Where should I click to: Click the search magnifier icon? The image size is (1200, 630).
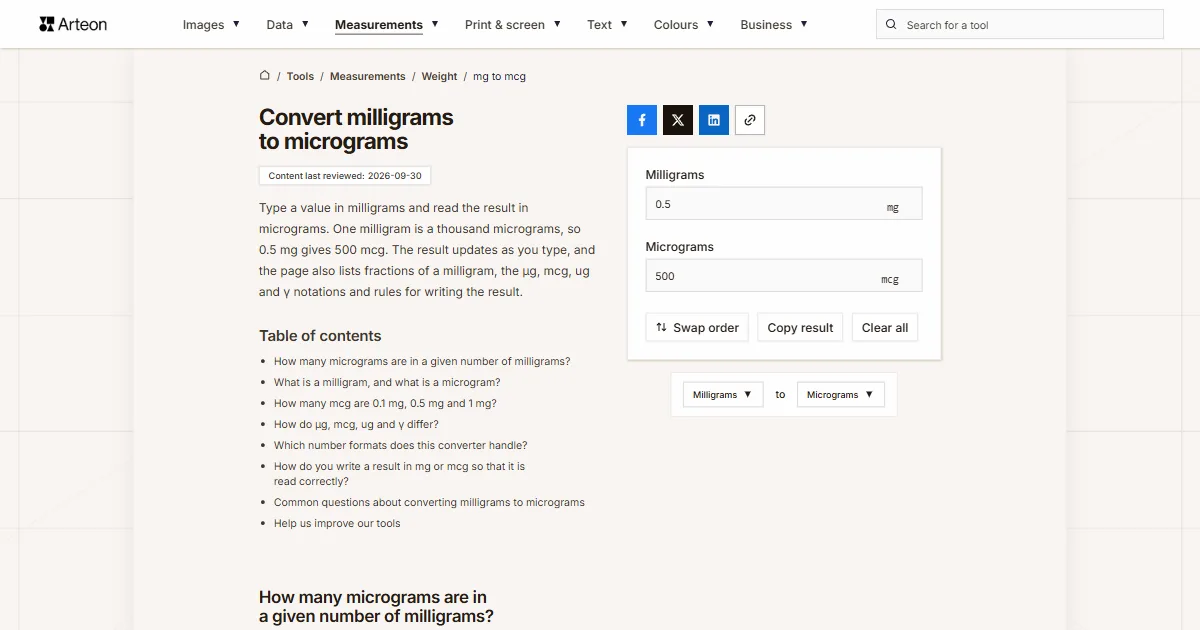(892, 25)
